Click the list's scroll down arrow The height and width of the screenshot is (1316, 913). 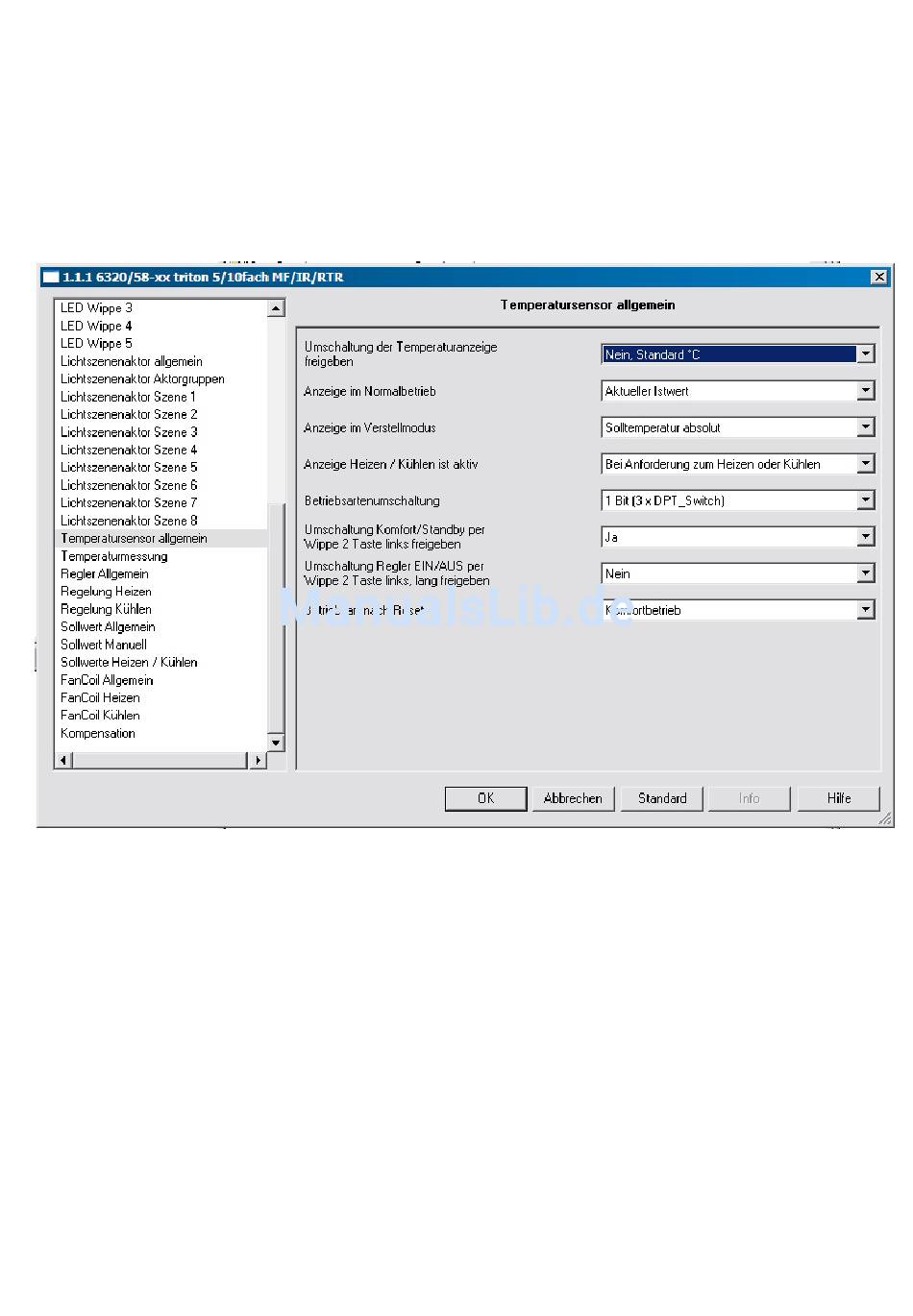(277, 743)
